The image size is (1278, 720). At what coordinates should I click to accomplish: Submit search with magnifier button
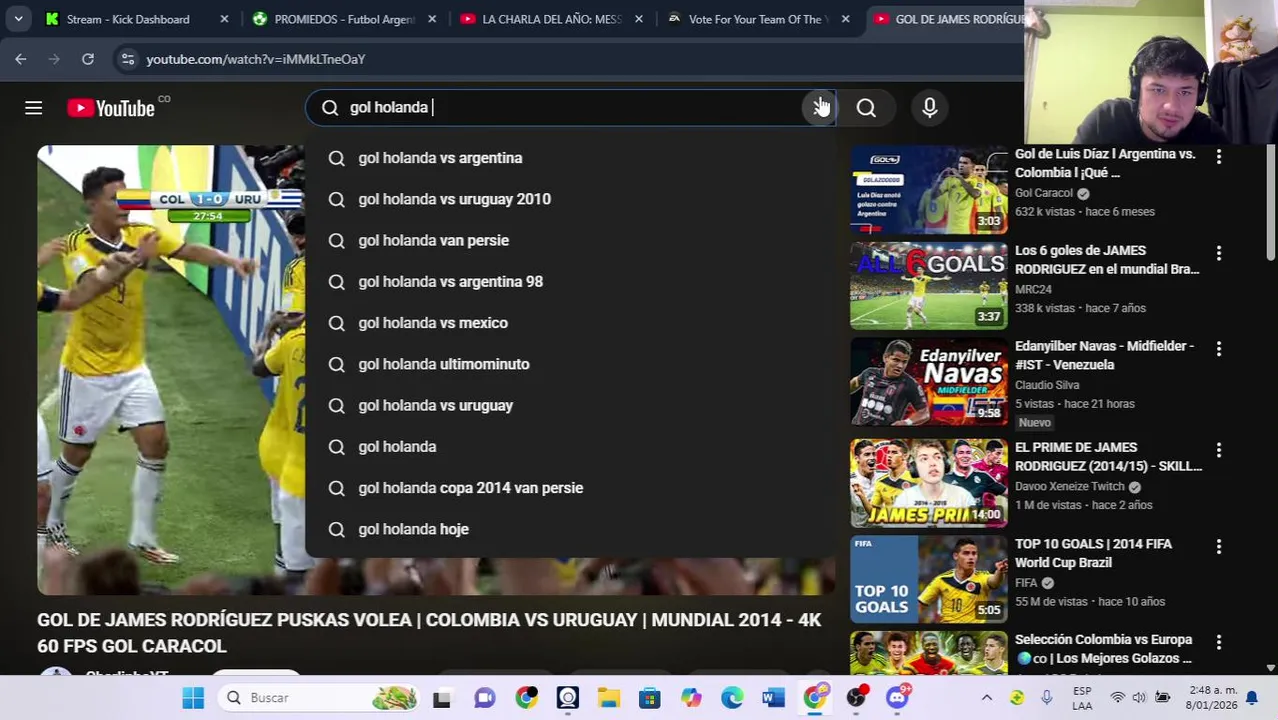pyautogui.click(x=866, y=108)
